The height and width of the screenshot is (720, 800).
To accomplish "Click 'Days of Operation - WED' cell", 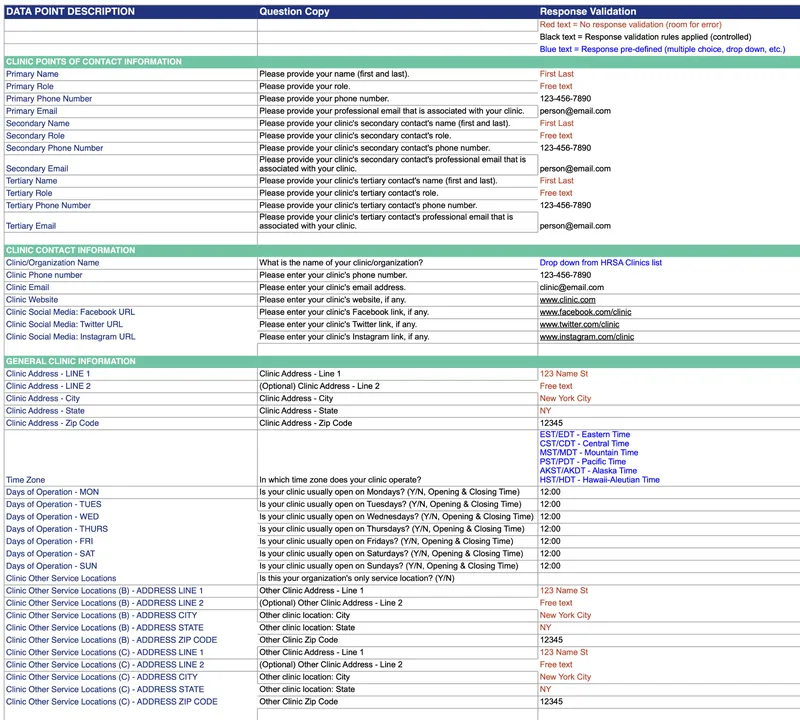I will tap(131, 517).
